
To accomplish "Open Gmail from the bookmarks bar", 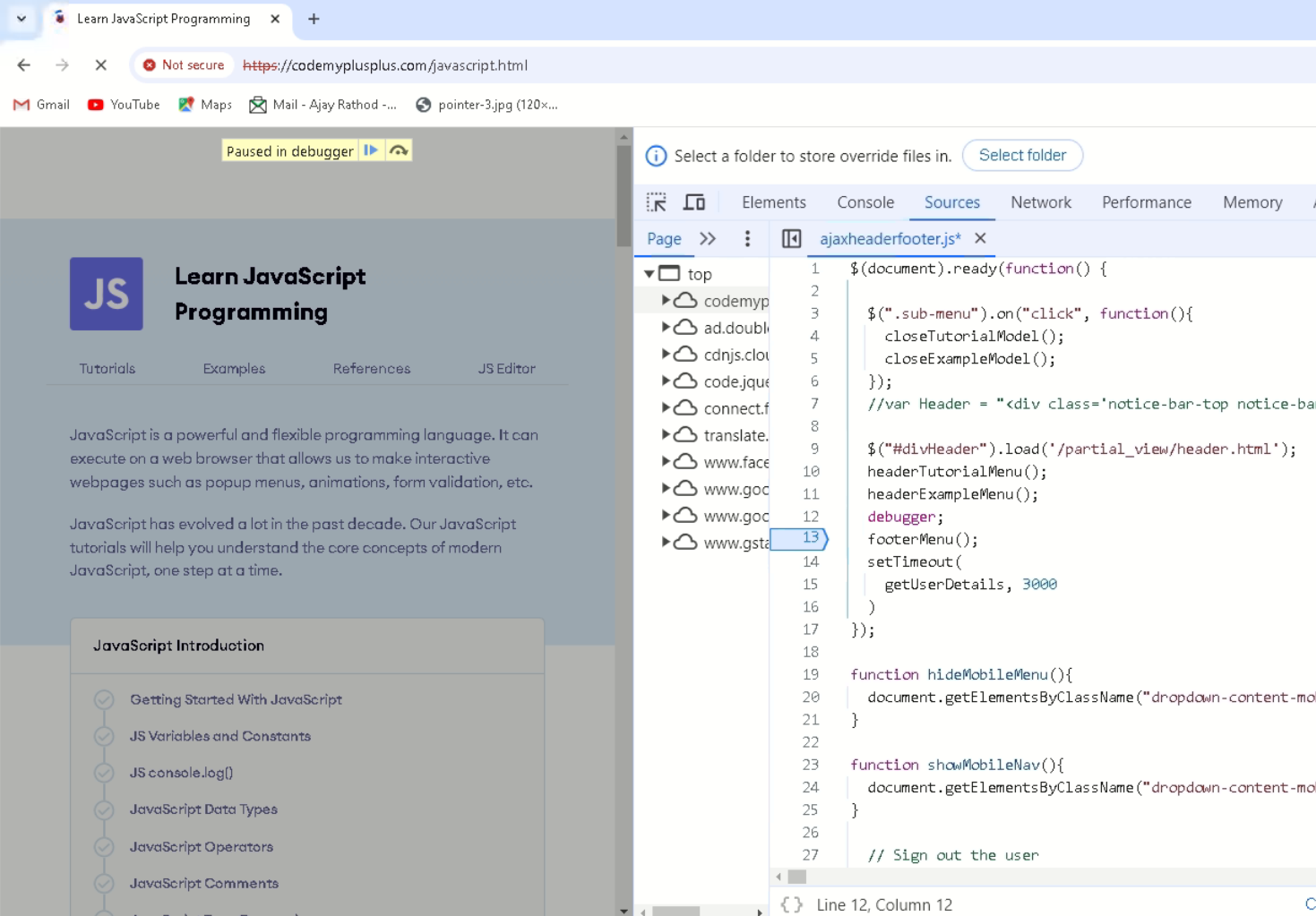I will point(40,104).
